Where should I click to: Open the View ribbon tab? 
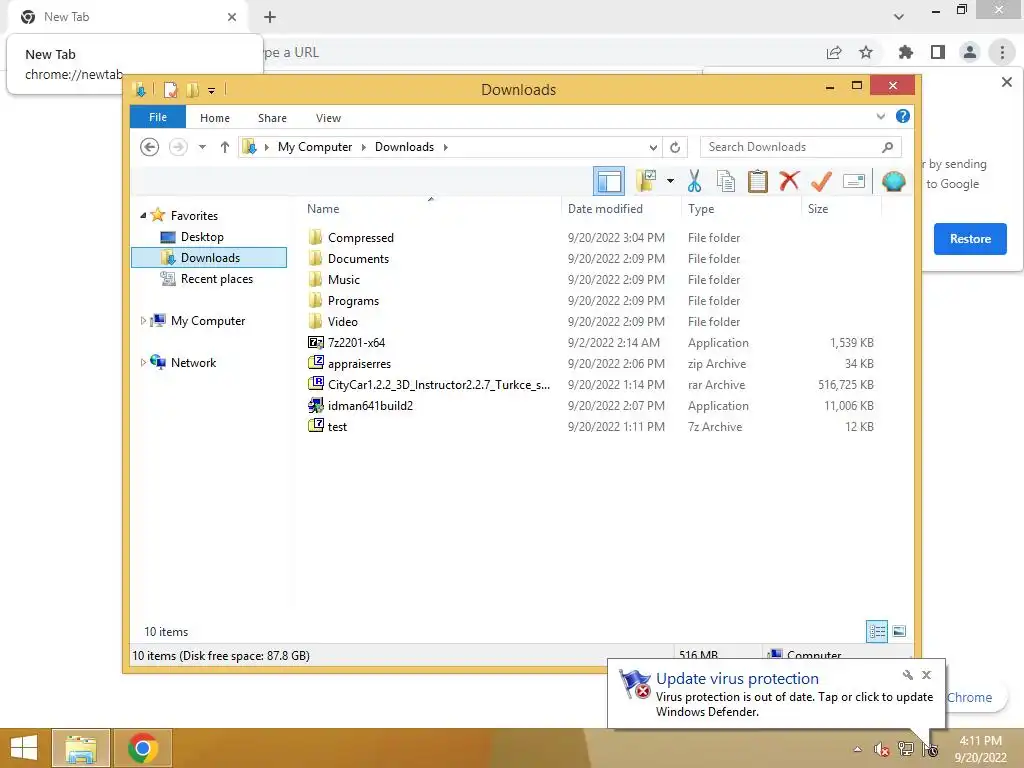(x=328, y=118)
